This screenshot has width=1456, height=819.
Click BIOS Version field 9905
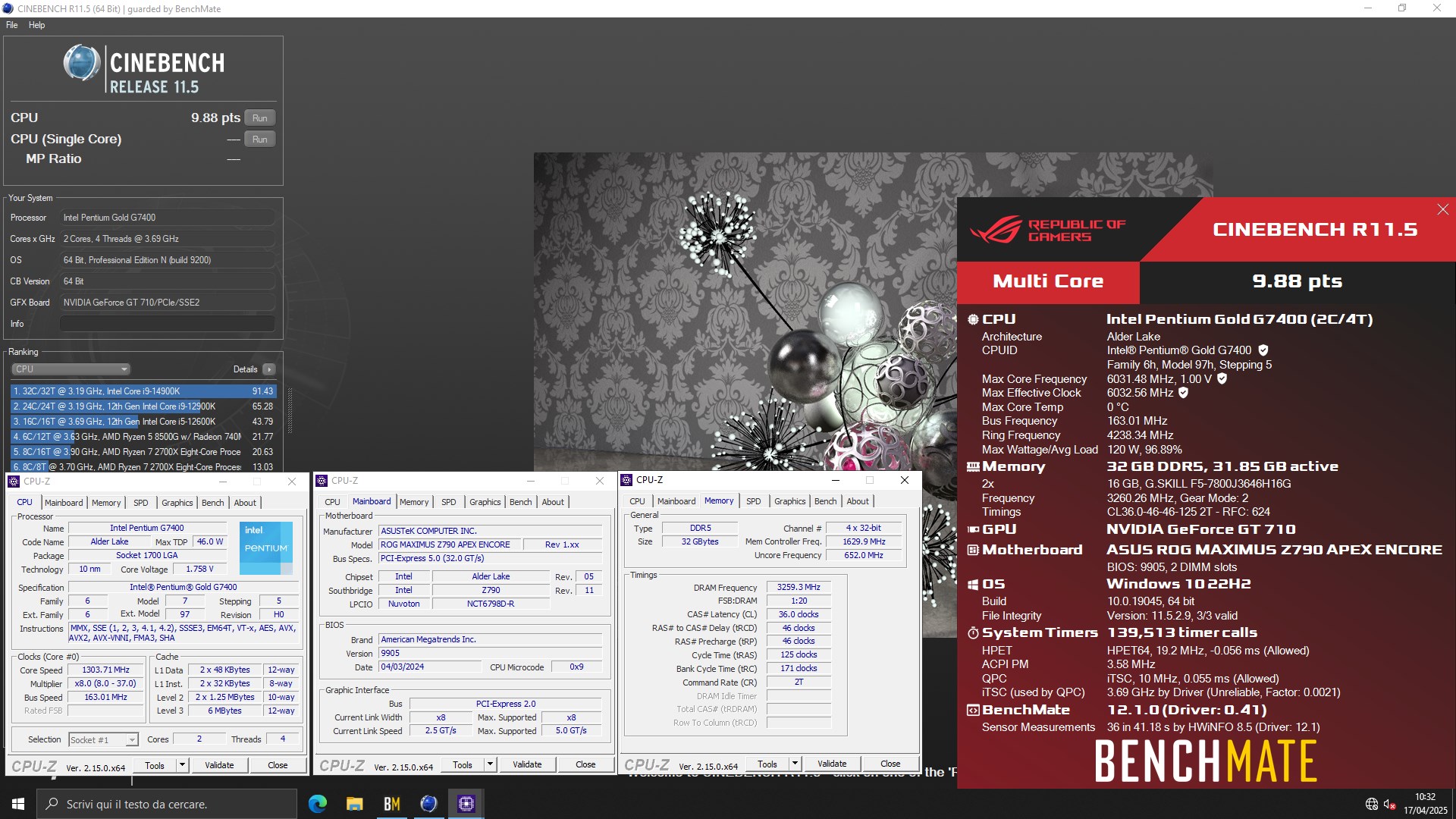coord(491,653)
